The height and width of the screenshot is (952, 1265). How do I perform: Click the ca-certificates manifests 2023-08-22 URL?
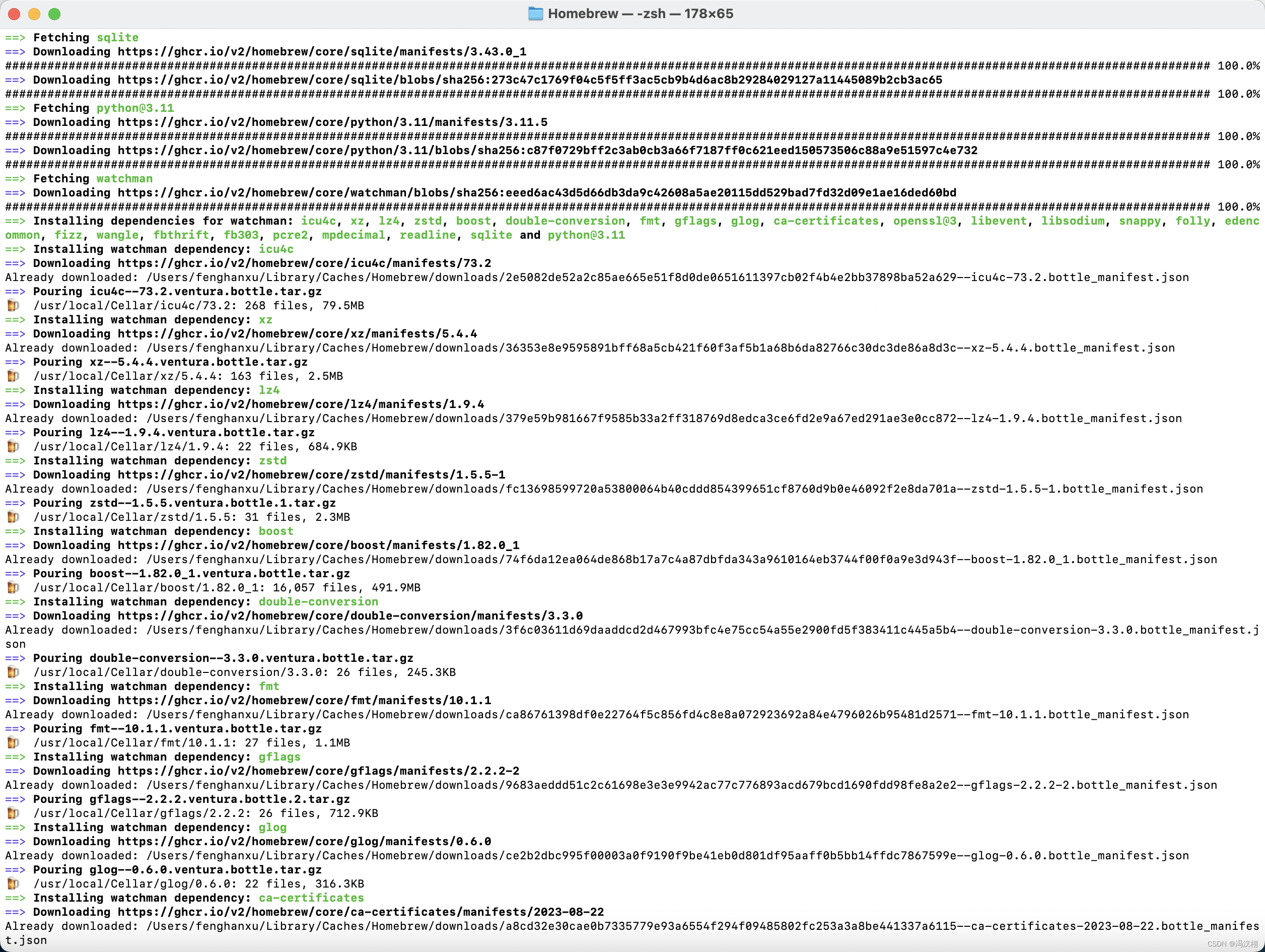361,912
